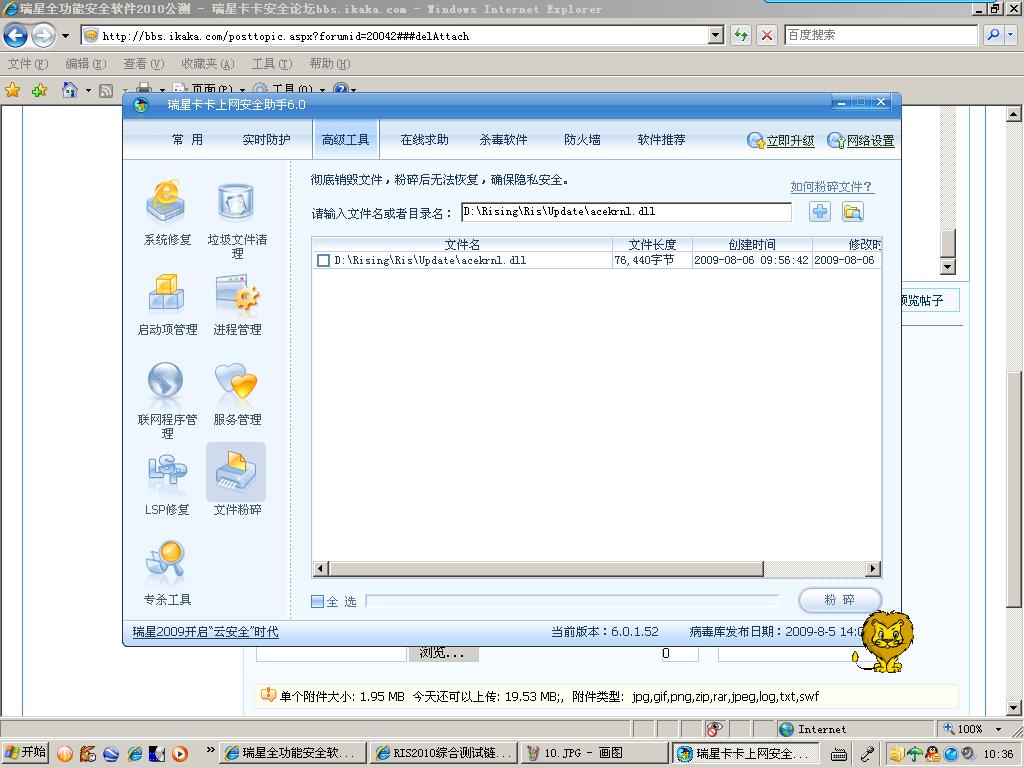Click the RSS feeds icon in IE toolbar
Screen dimensions: 1024x768
click(106, 91)
